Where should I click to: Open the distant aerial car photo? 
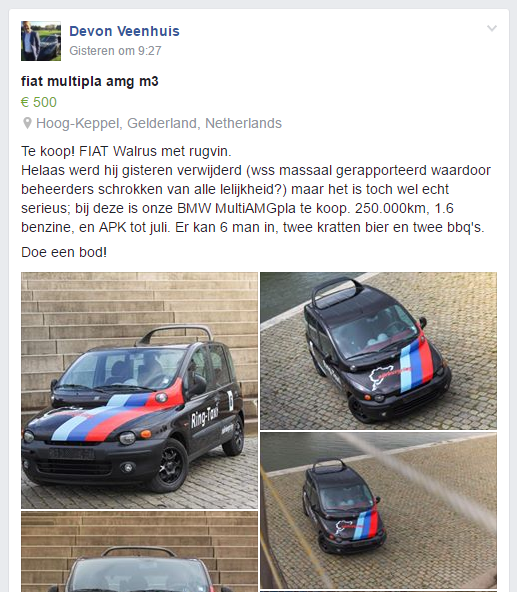378,511
